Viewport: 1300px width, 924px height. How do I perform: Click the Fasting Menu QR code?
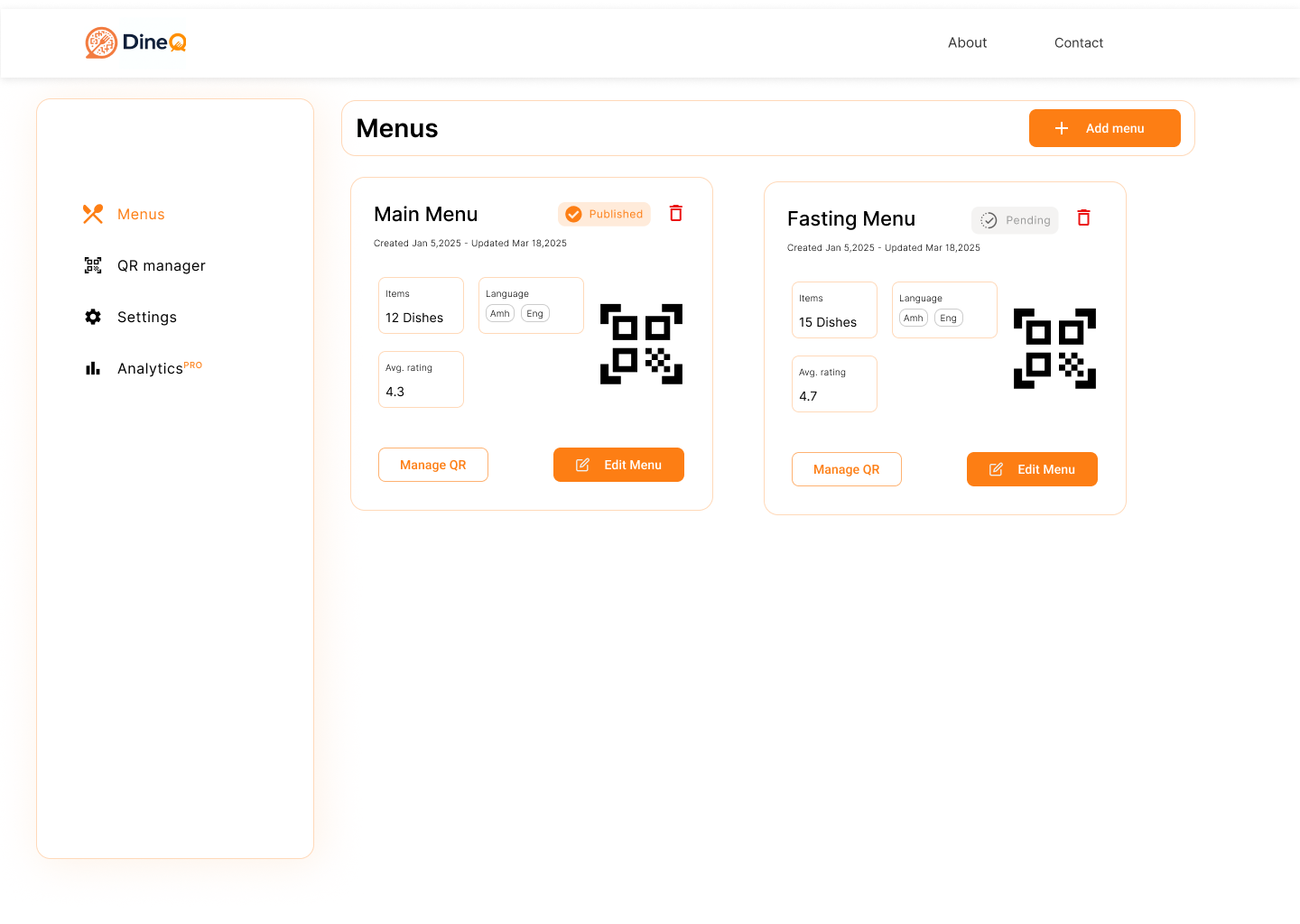click(x=1054, y=348)
